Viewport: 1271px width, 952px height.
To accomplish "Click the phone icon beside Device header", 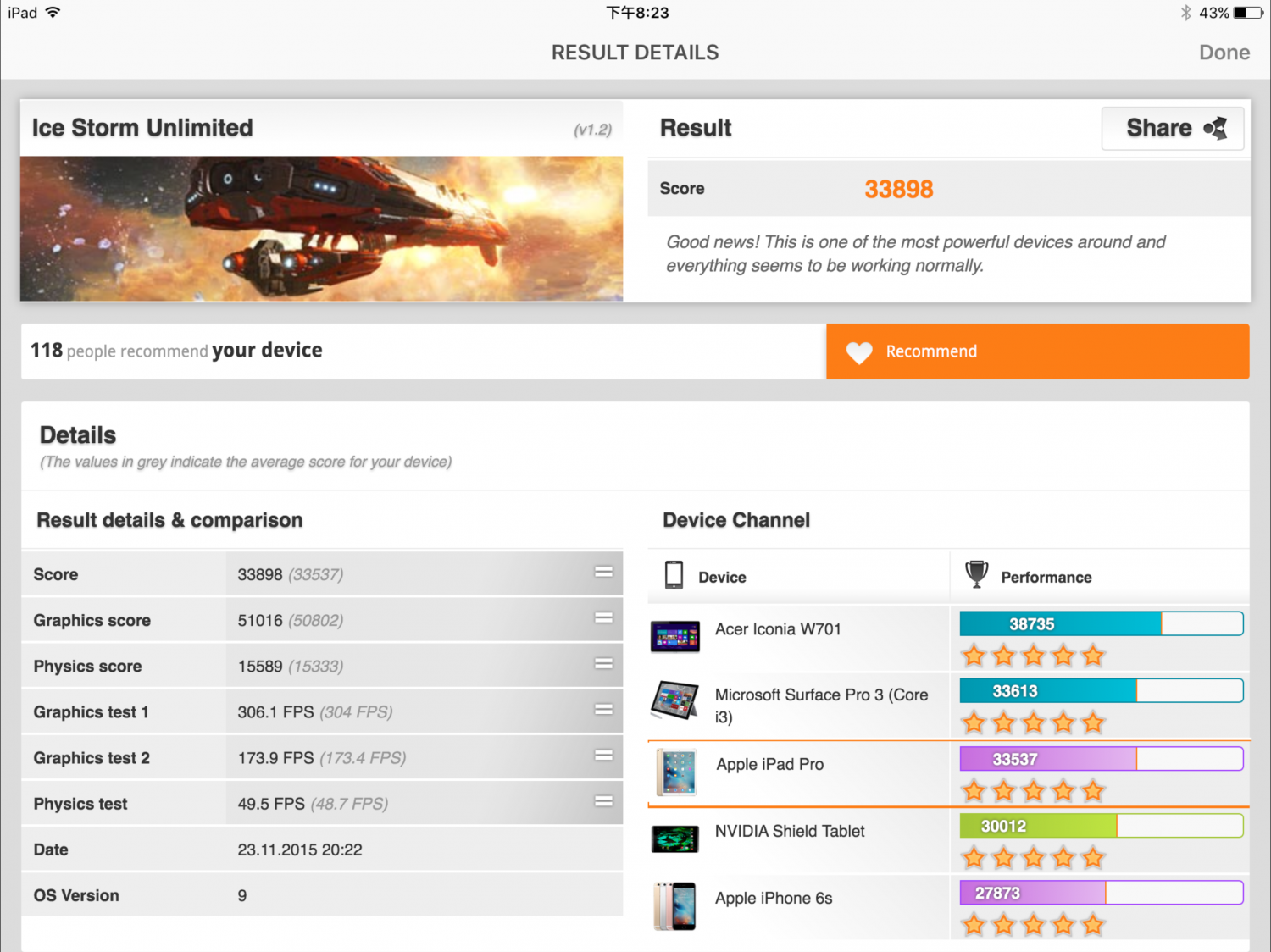I will [674, 575].
